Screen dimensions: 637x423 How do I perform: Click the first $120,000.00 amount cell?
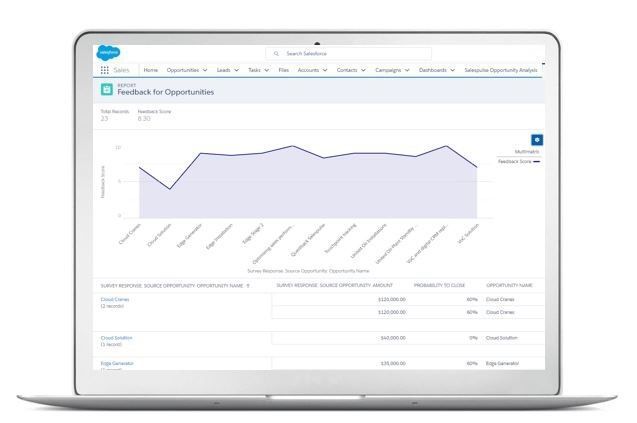point(392,299)
